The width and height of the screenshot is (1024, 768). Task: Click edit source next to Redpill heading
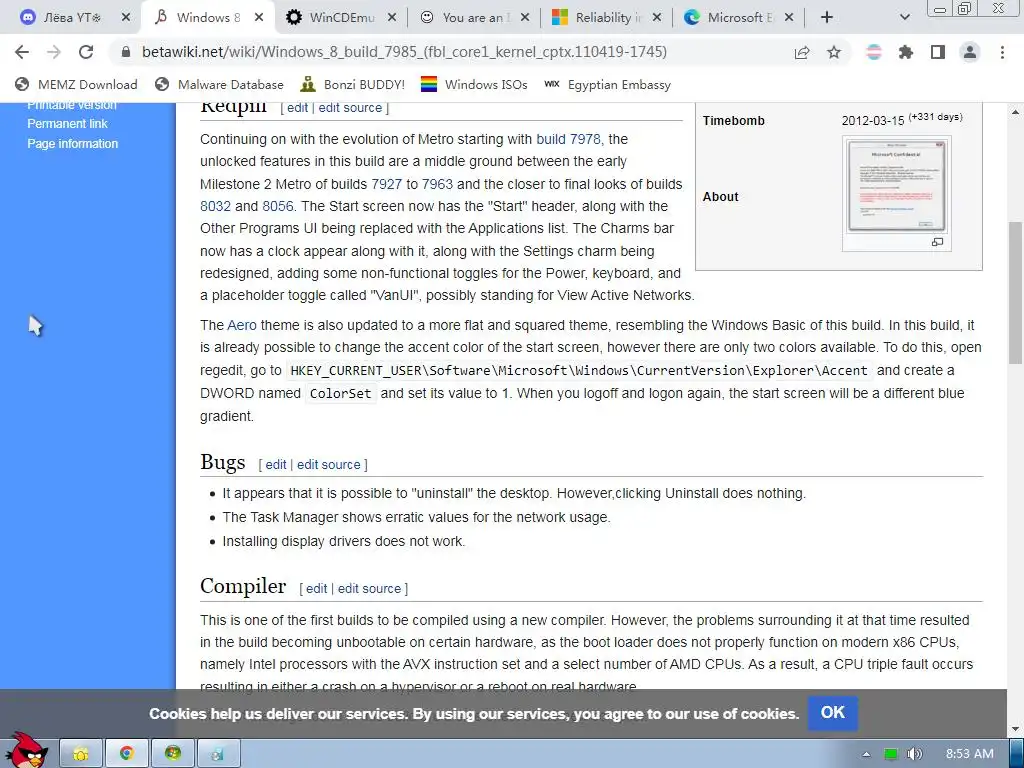click(x=350, y=108)
